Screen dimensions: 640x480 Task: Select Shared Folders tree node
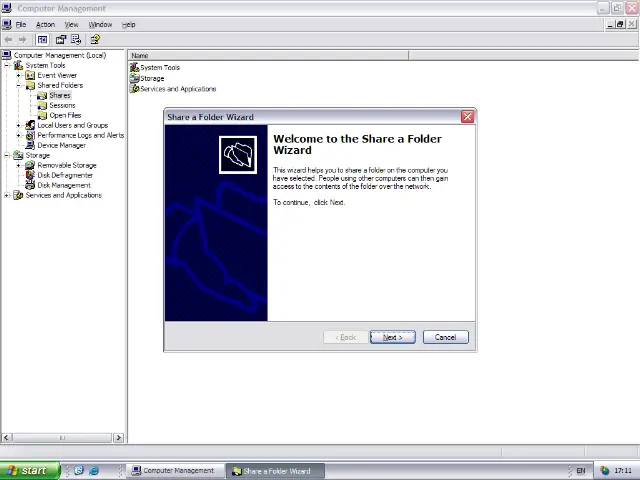[60, 85]
